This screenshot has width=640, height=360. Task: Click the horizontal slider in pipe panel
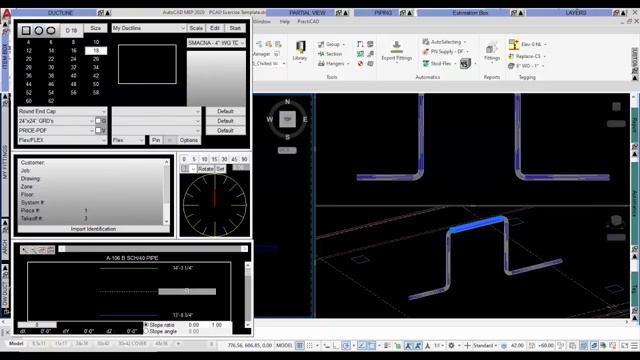pyautogui.click(x=153, y=249)
